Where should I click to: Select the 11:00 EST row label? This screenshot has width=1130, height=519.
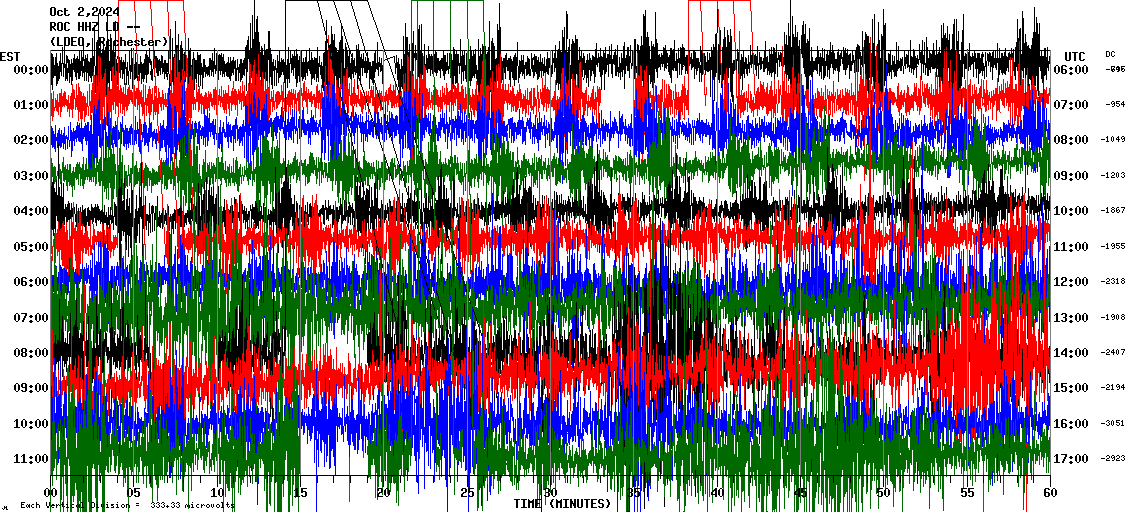click(31, 459)
